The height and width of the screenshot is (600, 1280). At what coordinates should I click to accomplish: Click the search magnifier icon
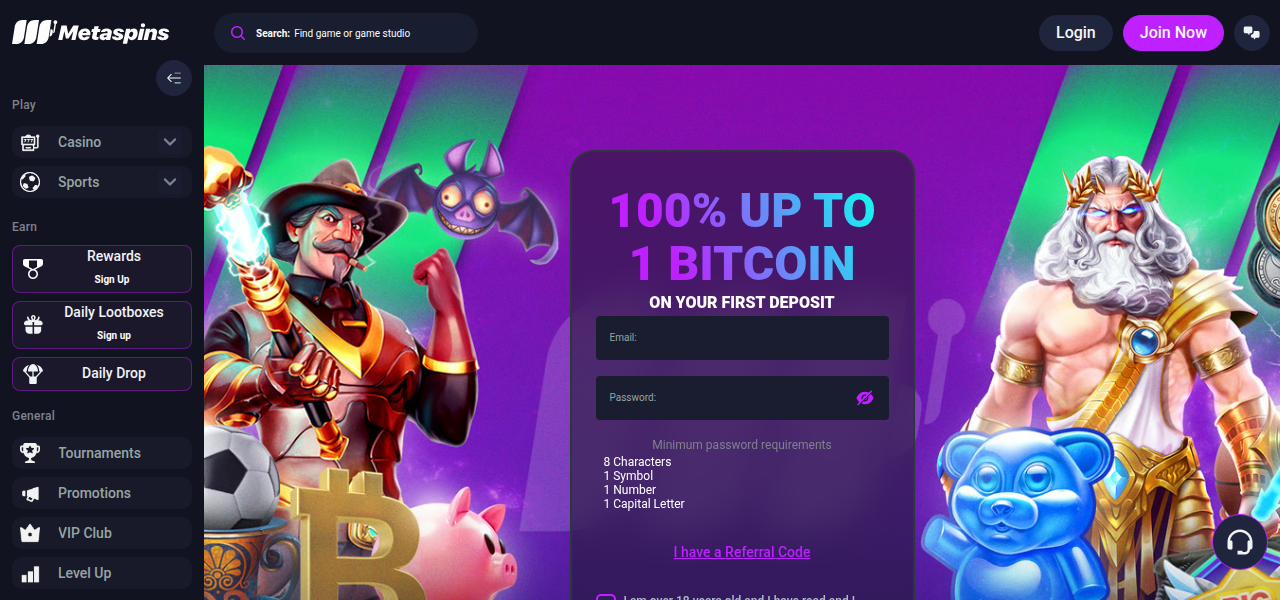[238, 33]
